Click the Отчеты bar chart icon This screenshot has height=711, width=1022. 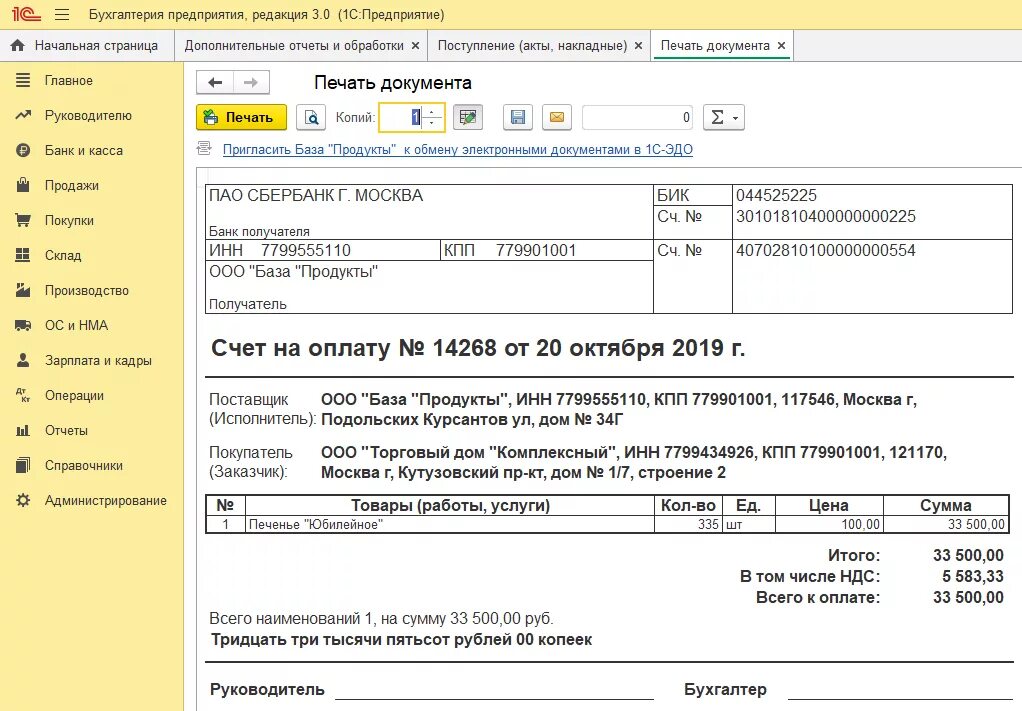pyautogui.click(x=23, y=430)
